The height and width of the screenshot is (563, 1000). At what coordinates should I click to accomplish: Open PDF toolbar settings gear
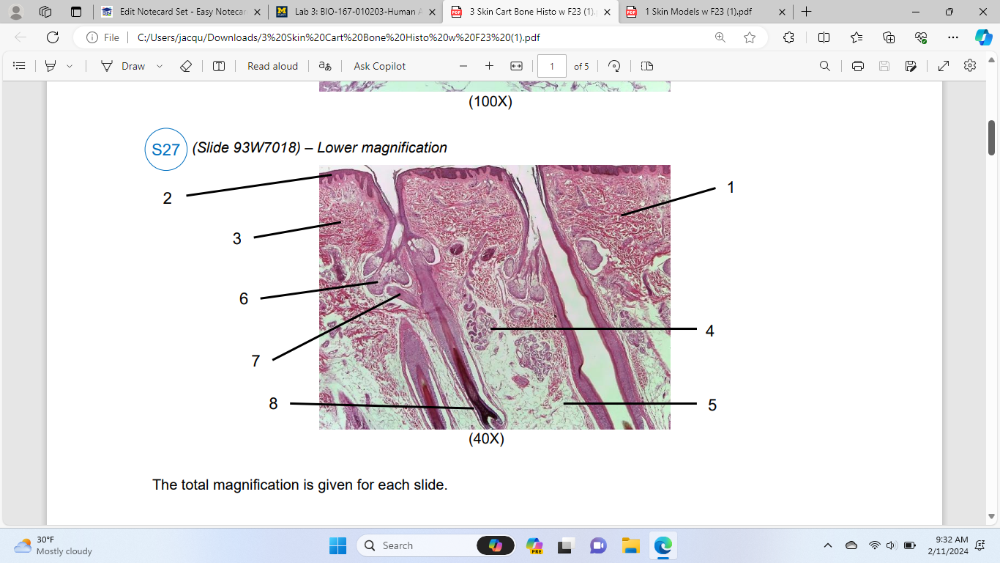969,66
